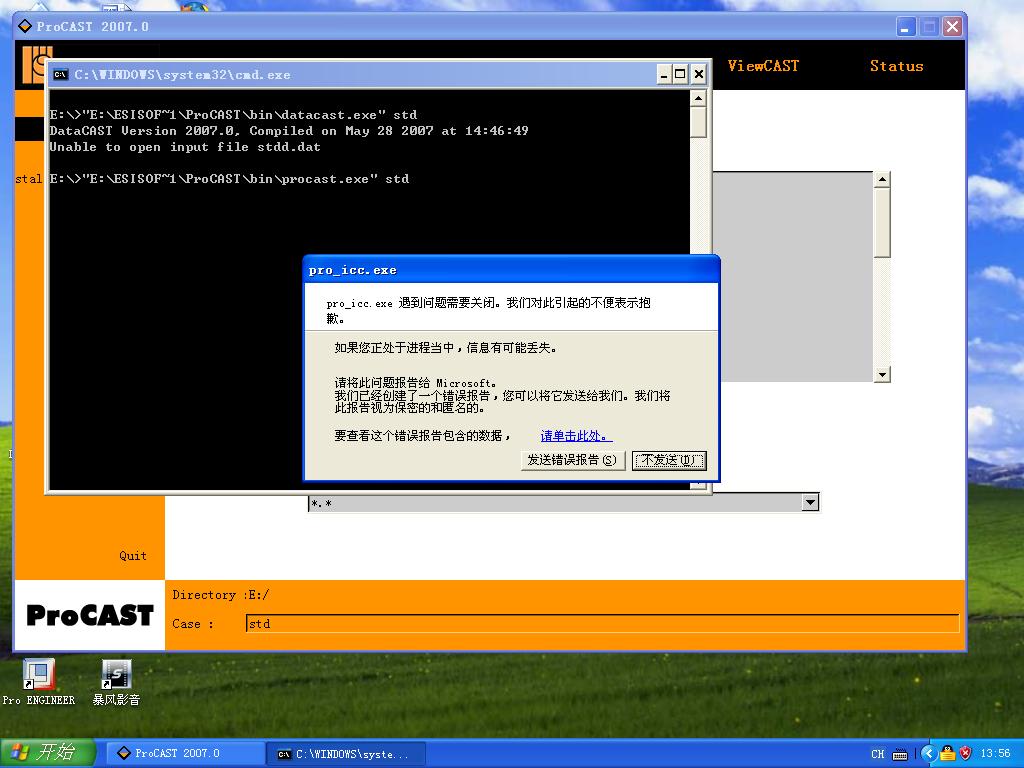Open the Status menu
This screenshot has width=1024, height=768.
pos(896,66)
